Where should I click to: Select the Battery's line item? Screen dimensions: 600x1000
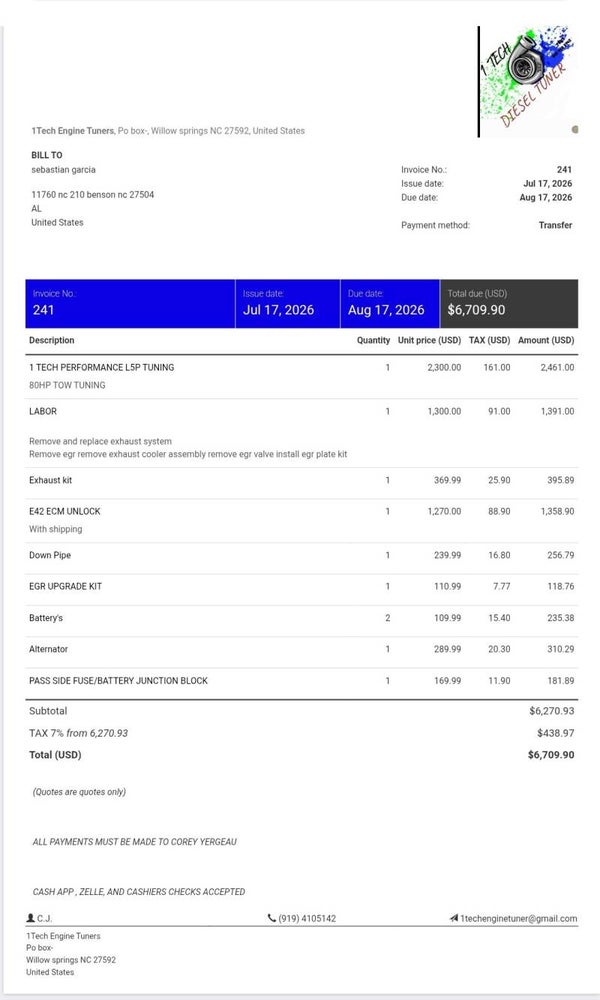tap(46, 618)
